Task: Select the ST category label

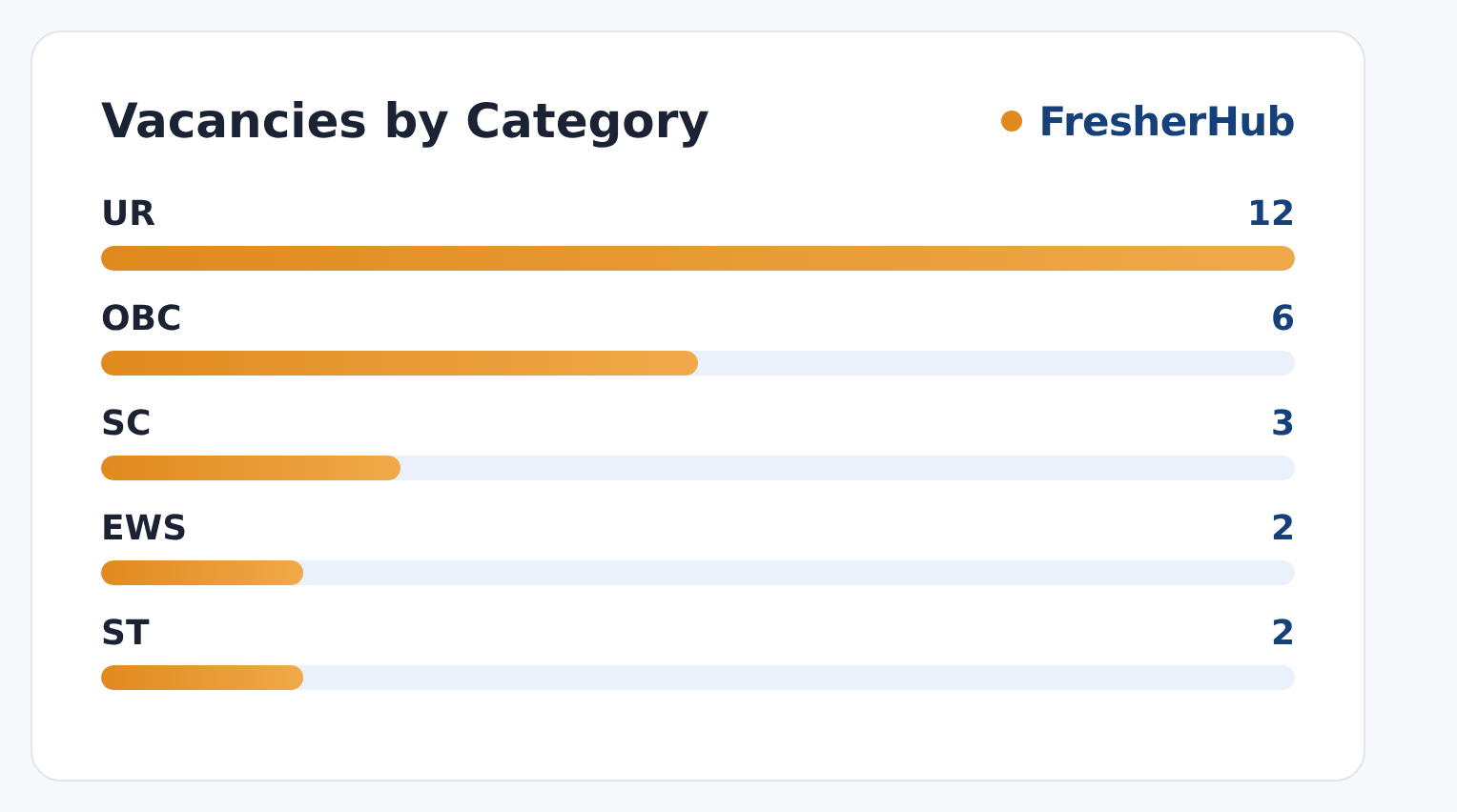Action: click(x=125, y=633)
